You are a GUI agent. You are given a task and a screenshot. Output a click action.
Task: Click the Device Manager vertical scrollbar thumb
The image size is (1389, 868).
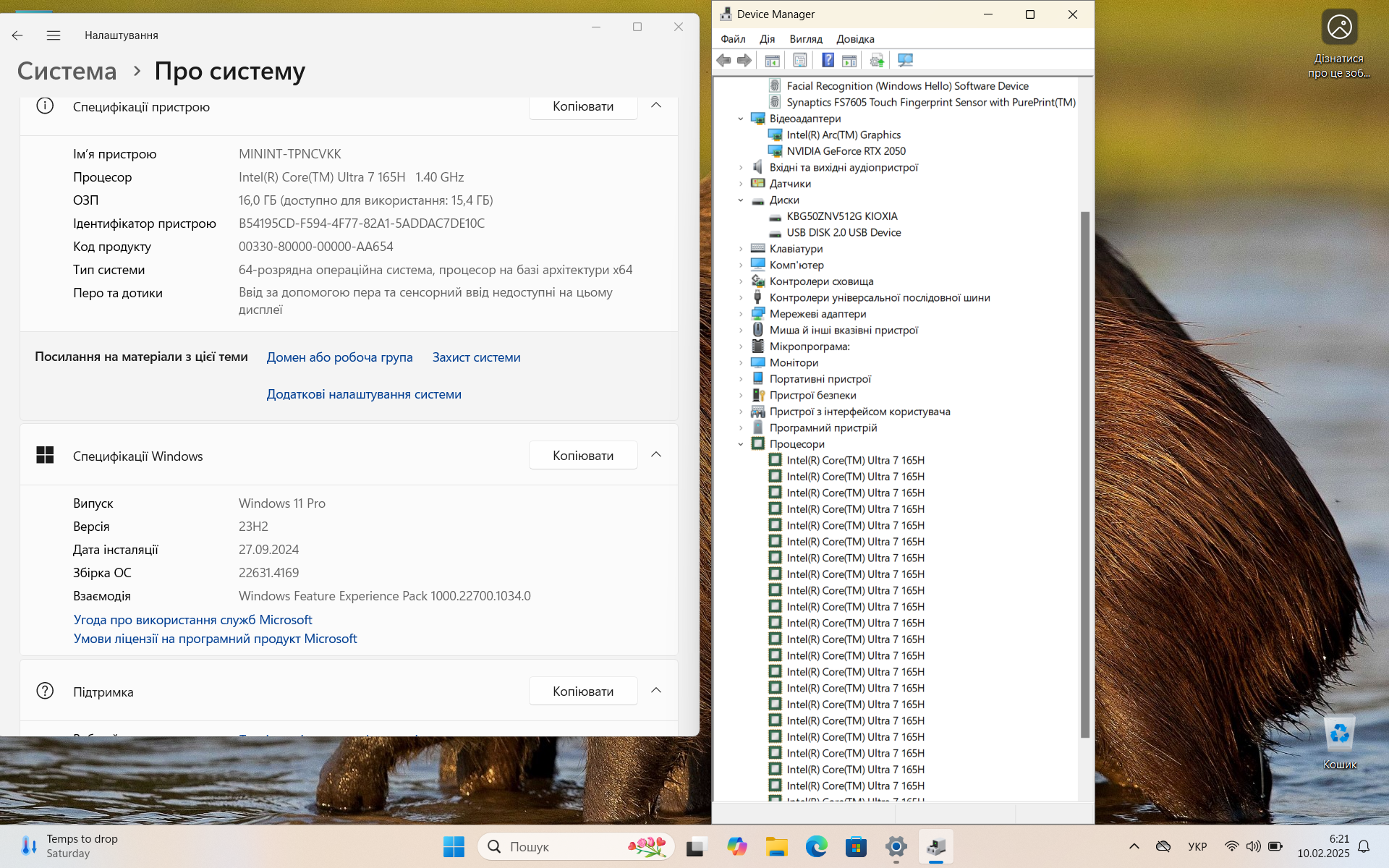pos(1084,474)
